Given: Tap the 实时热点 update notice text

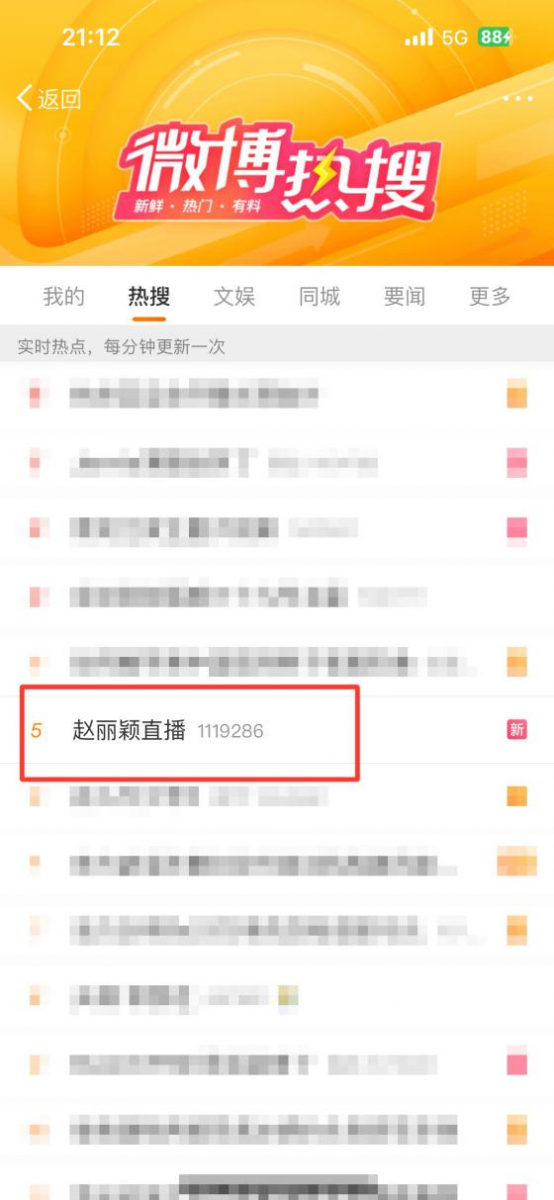Looking at the screenshot, I should pyautogui.click(x=121, y=347).
